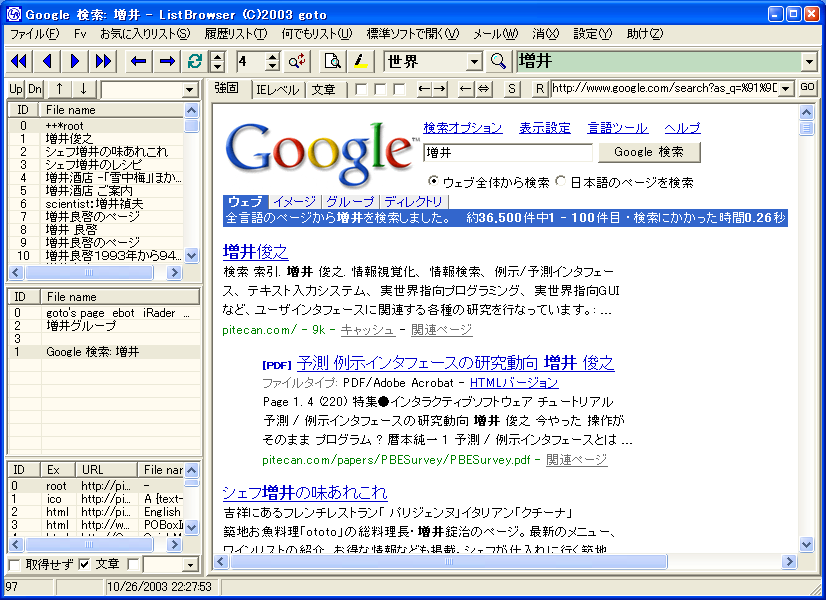Open the 言語ツール link
Viewport: 826px width, 600px height.
pyautogui.click(x=617, y=128)
